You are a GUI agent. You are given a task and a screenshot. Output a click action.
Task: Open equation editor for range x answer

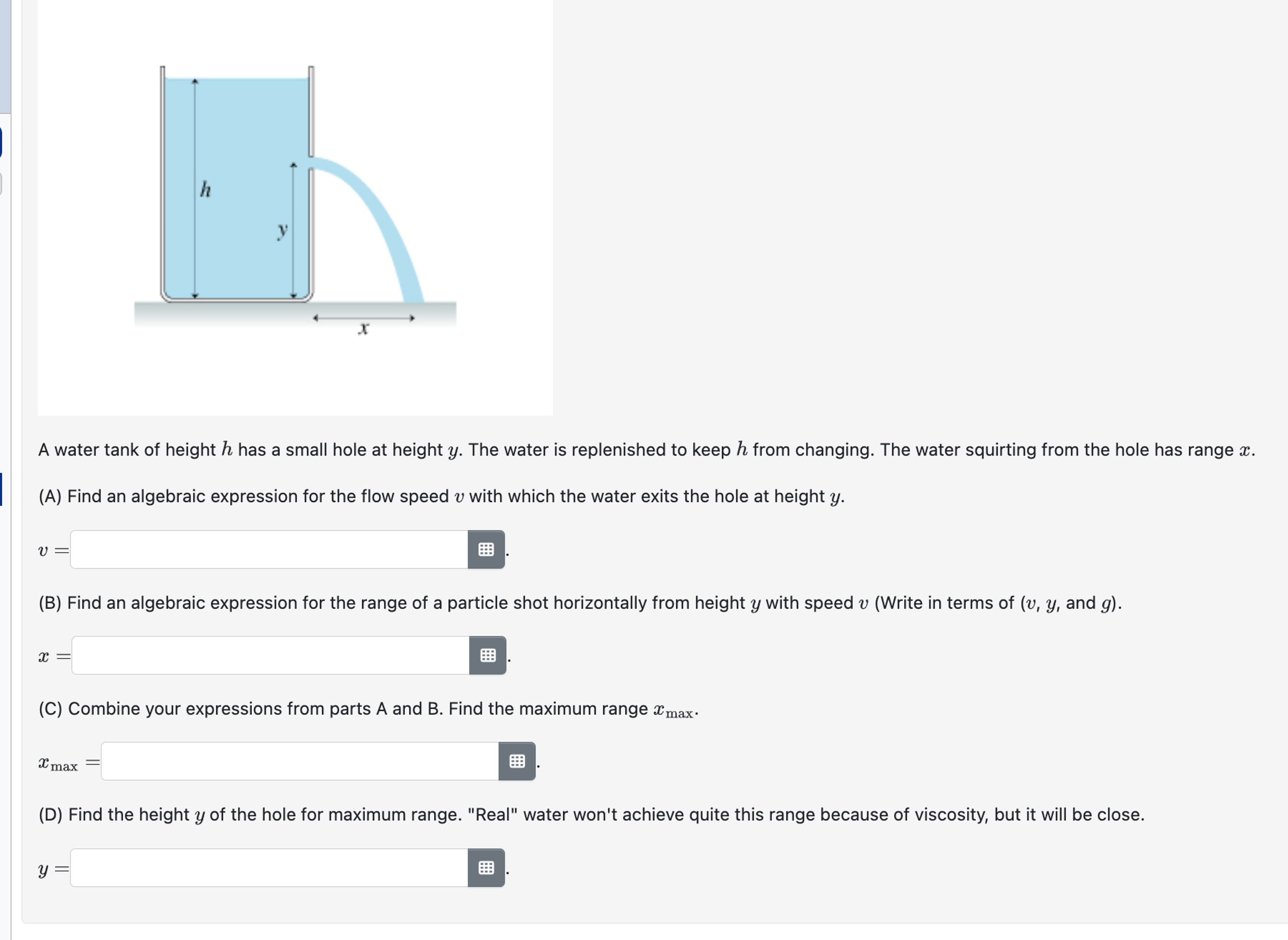point(487,655)
